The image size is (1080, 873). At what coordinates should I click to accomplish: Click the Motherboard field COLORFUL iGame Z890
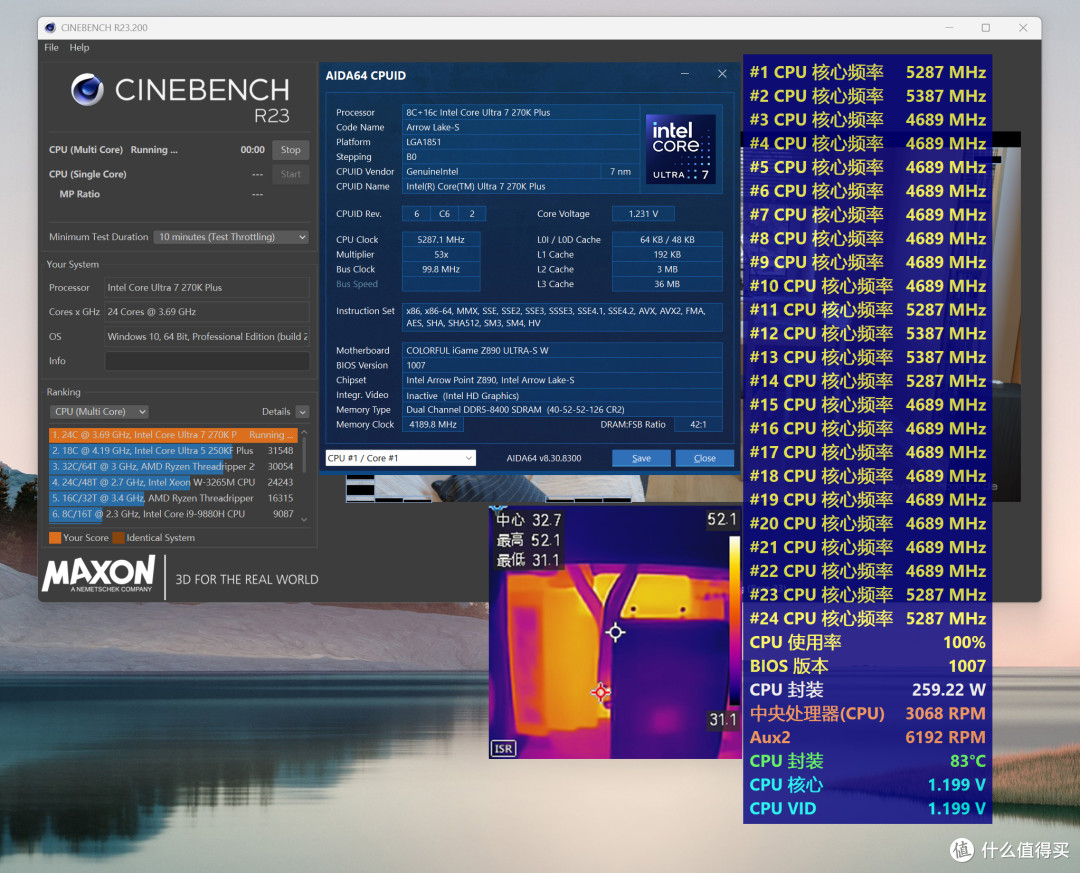[562, 351]
